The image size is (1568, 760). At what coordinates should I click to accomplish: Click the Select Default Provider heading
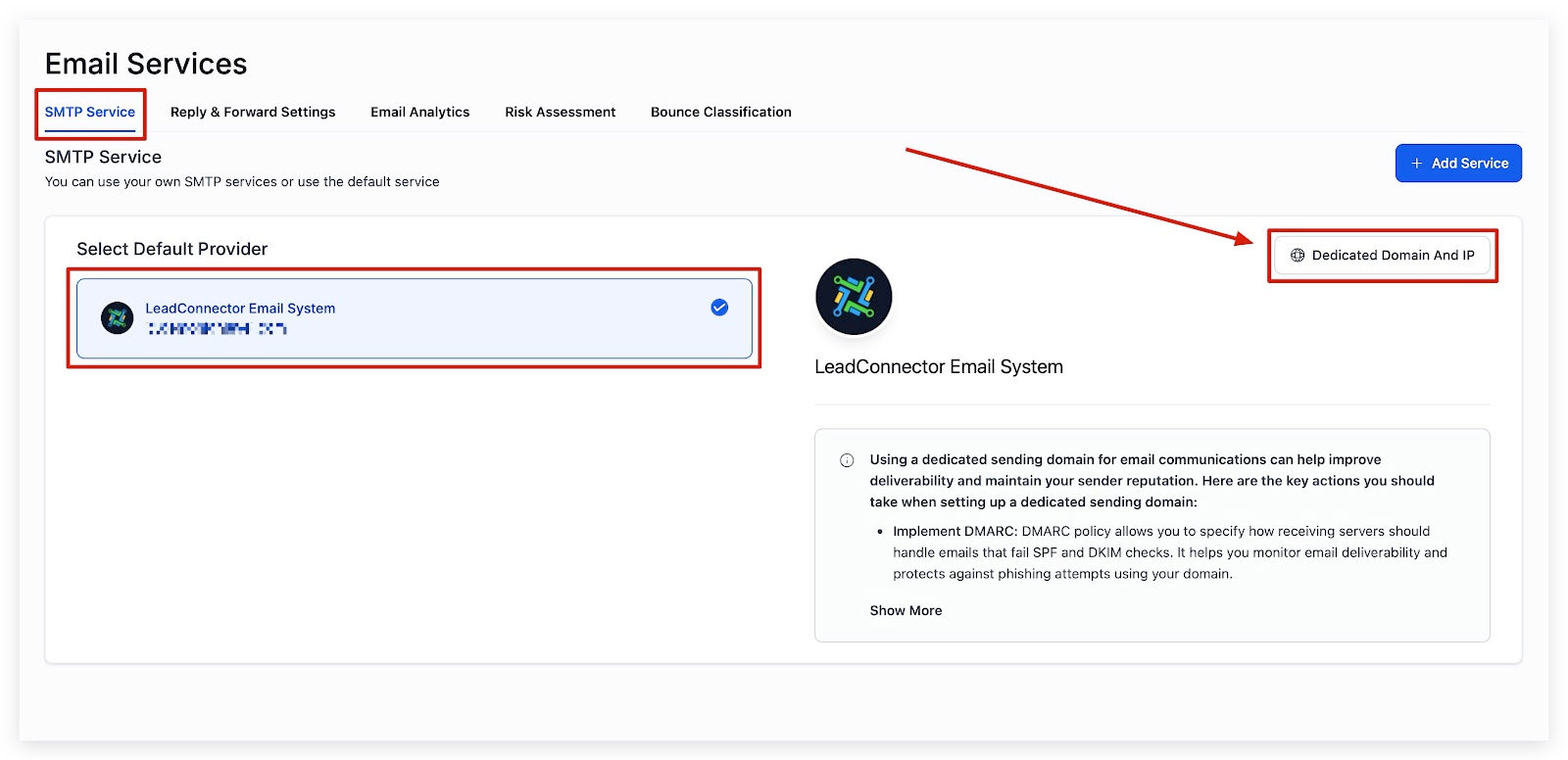pos(172,249)
